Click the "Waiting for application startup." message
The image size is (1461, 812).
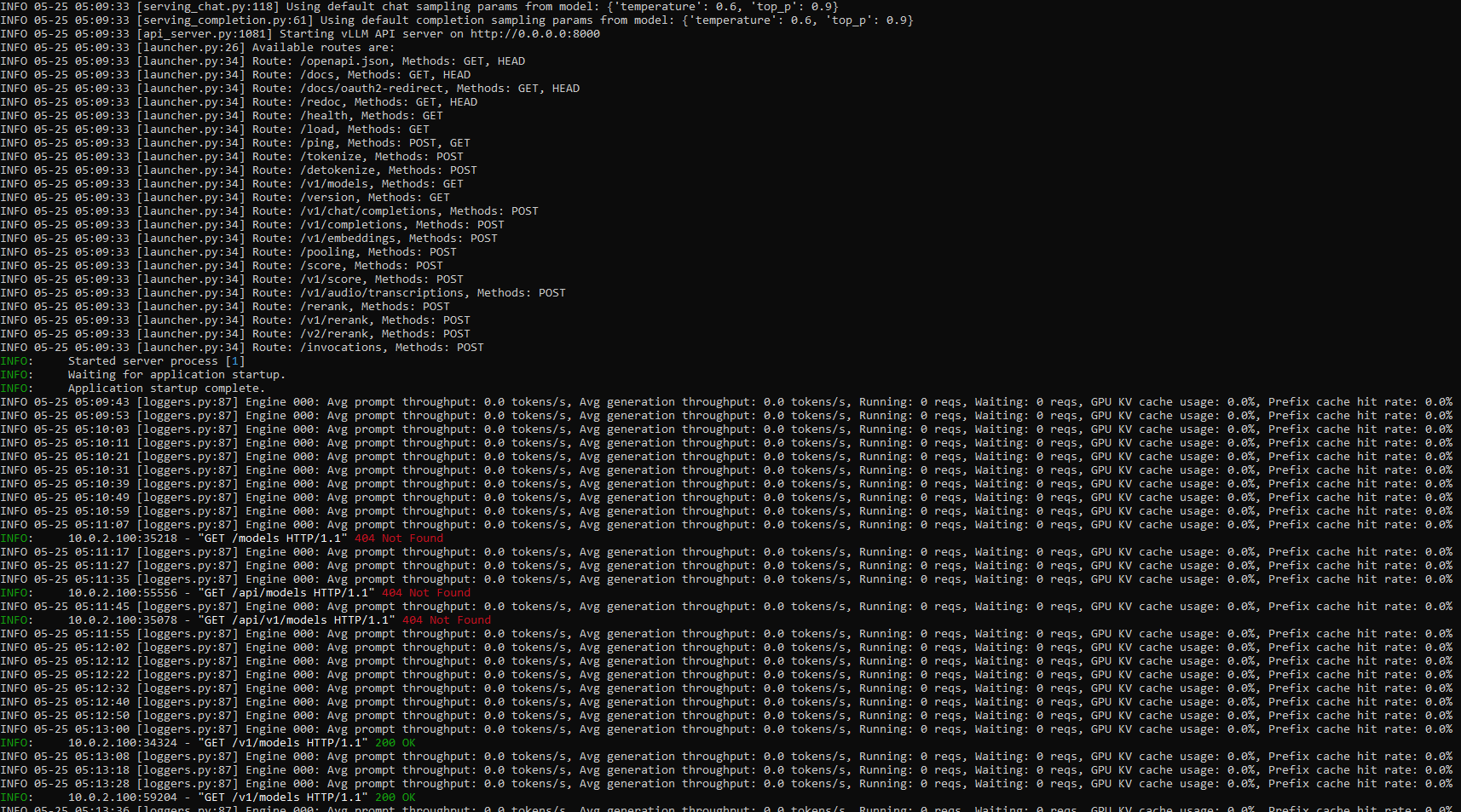[176, 375]
